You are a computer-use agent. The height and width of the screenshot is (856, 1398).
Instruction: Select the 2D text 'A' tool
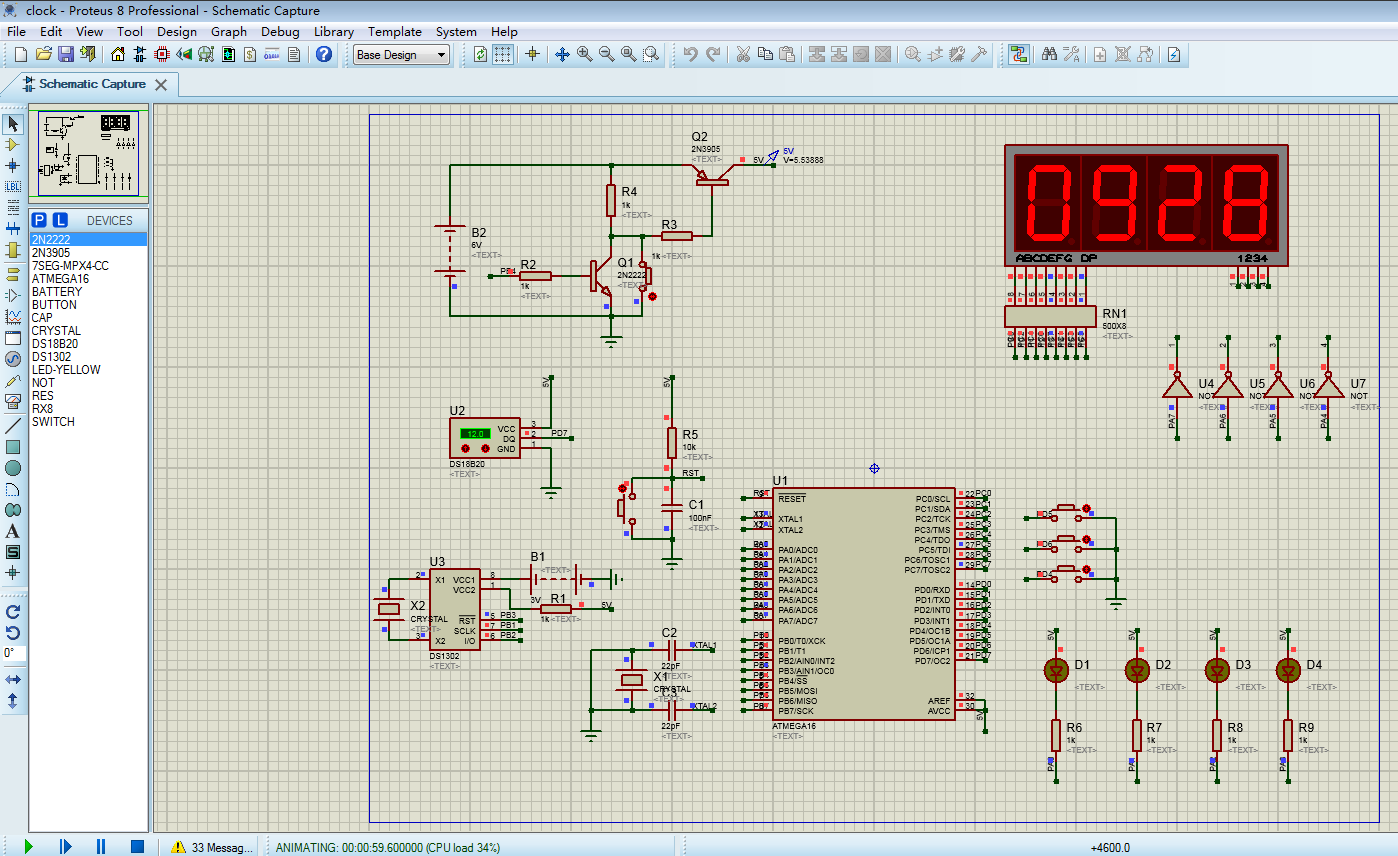(13, 531)
